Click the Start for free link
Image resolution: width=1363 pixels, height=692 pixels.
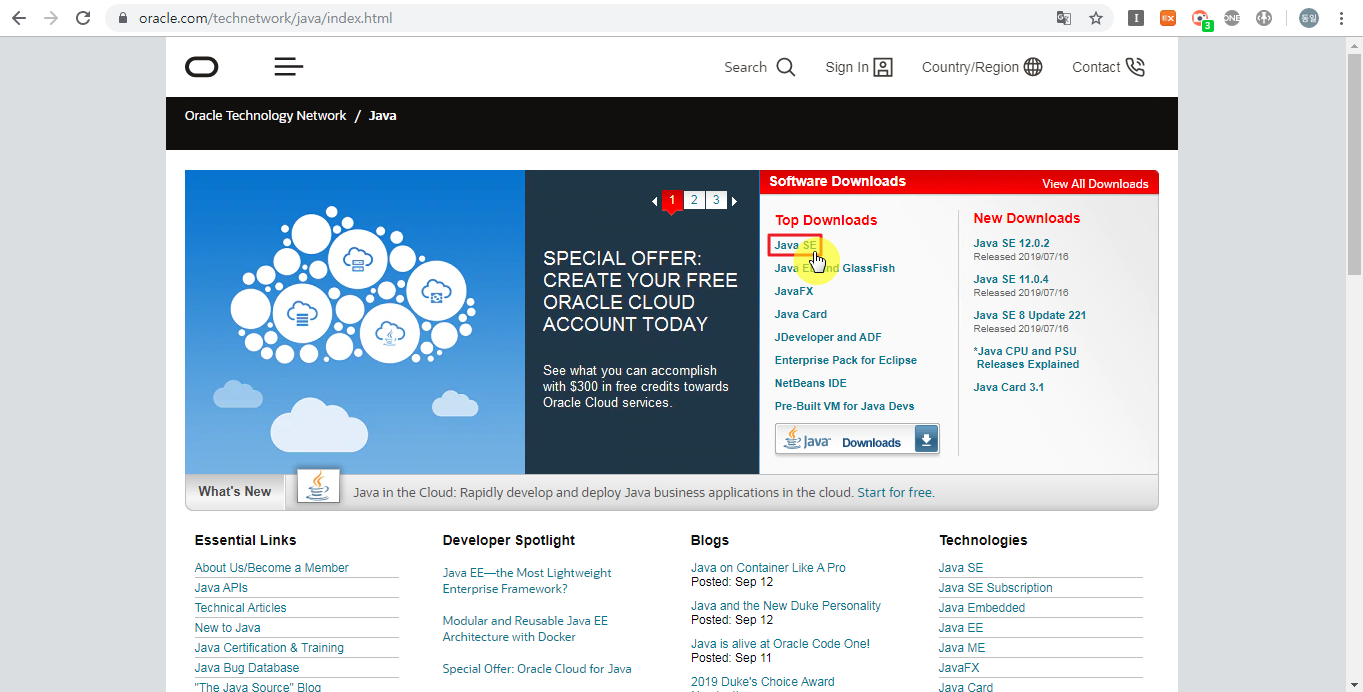point(896,493)
